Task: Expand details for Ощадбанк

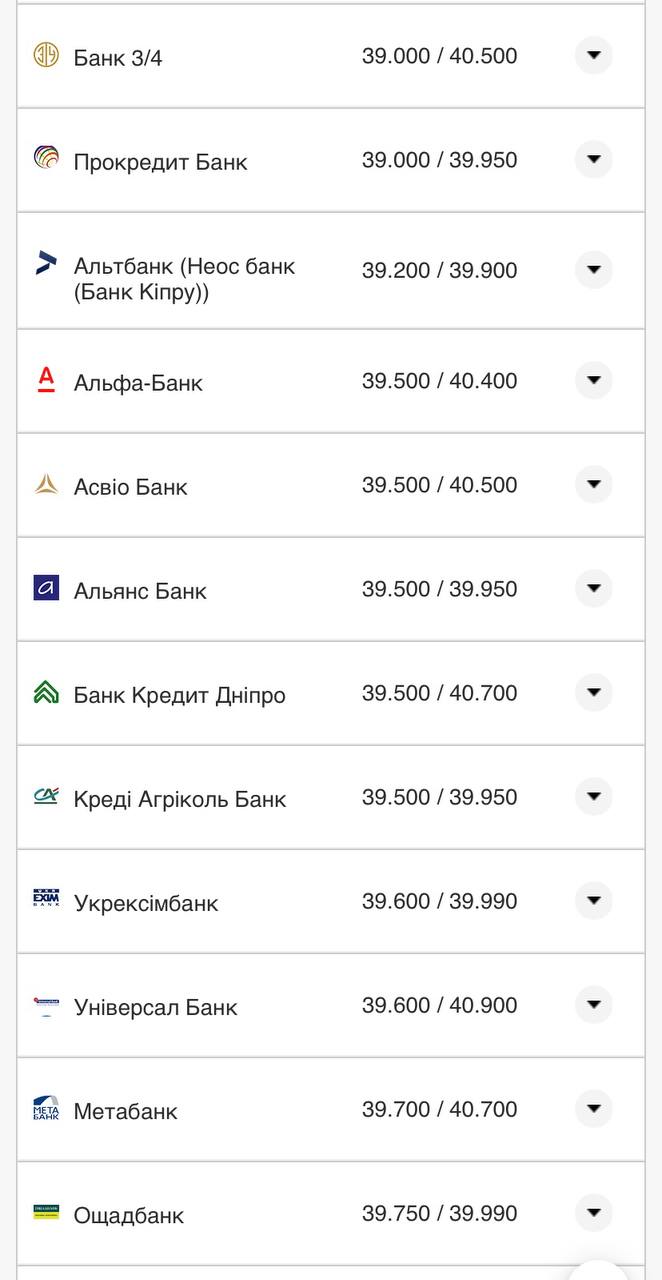Action: [x=594, y=1213]
